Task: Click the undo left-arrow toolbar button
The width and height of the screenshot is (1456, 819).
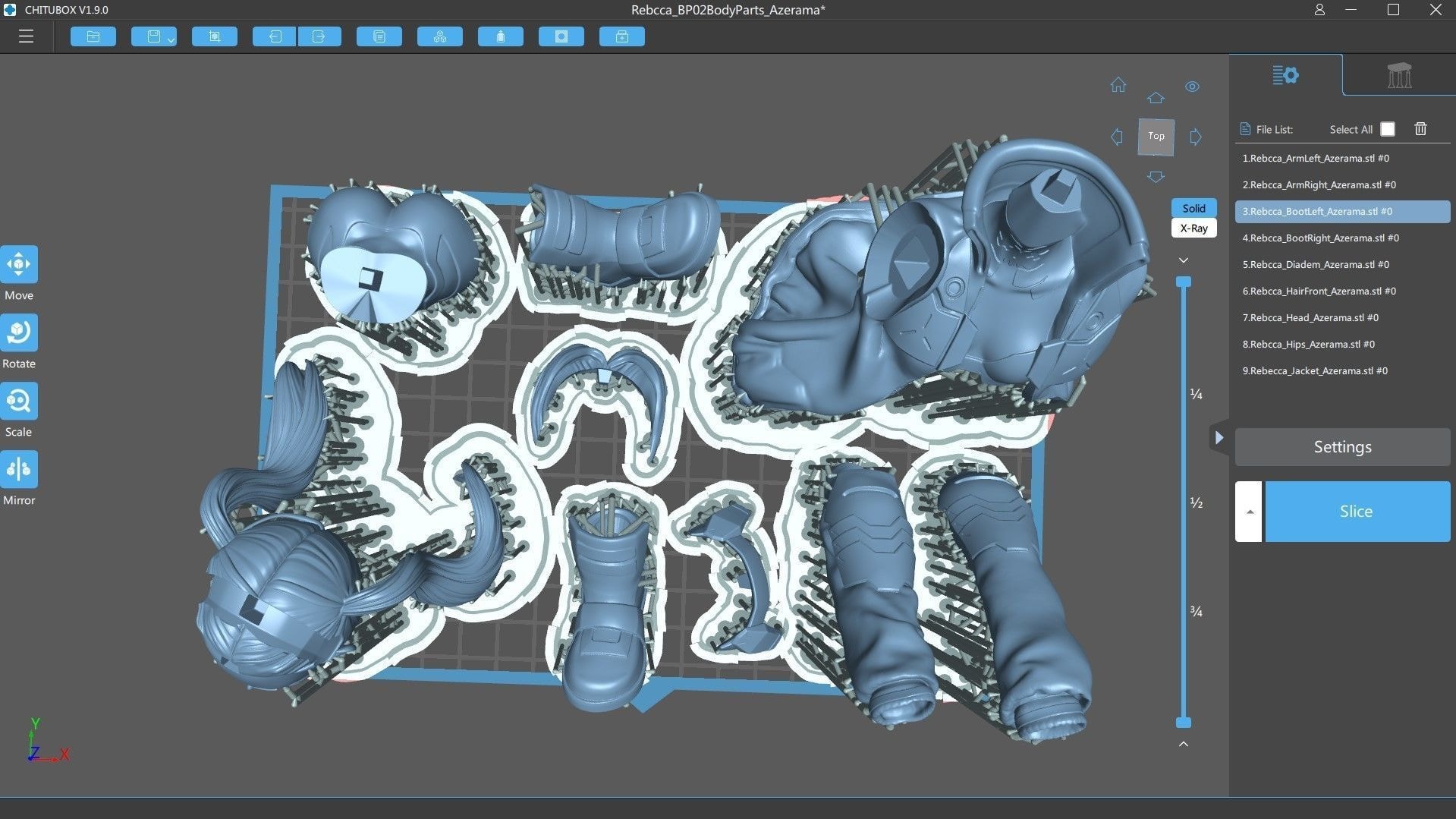Action: (274, 36)
